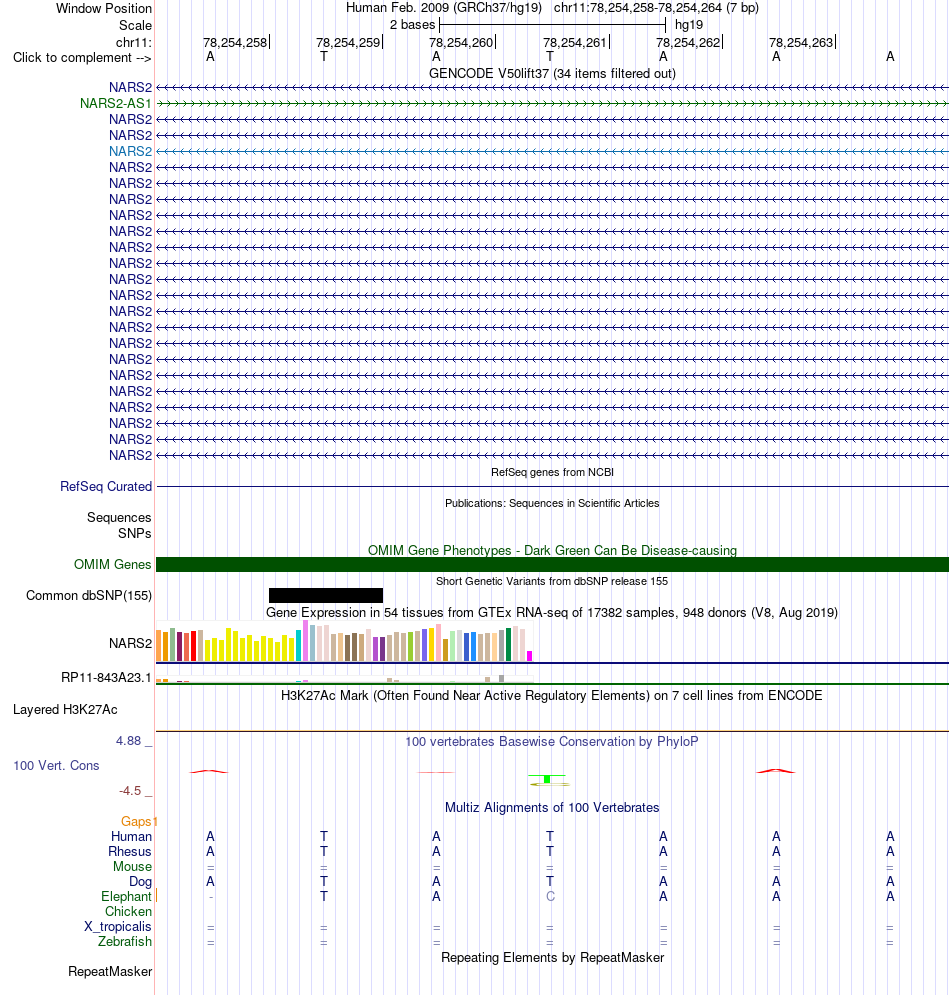Viewport: 950px width, 995px height.
Task: Click the Zebrafish species label
Action: 125,941
